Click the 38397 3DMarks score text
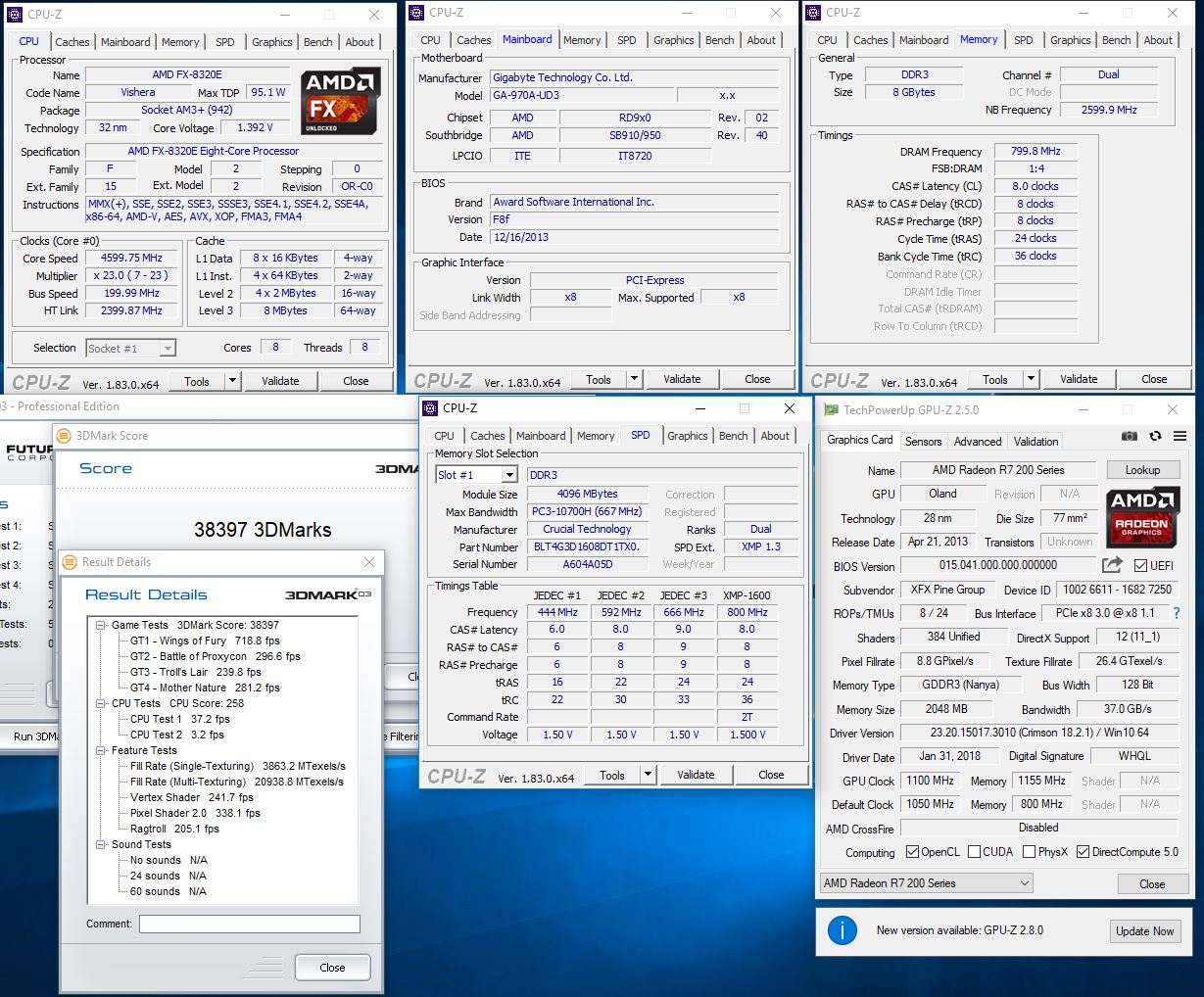This screenshot has width=1204, height=997. point(263,530)
